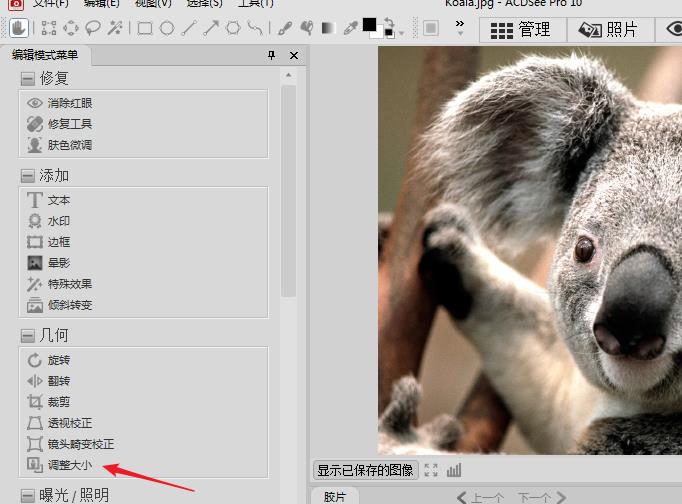Open 消除红眼 red eye removal

pyautogui.click(x=60, y=103)
